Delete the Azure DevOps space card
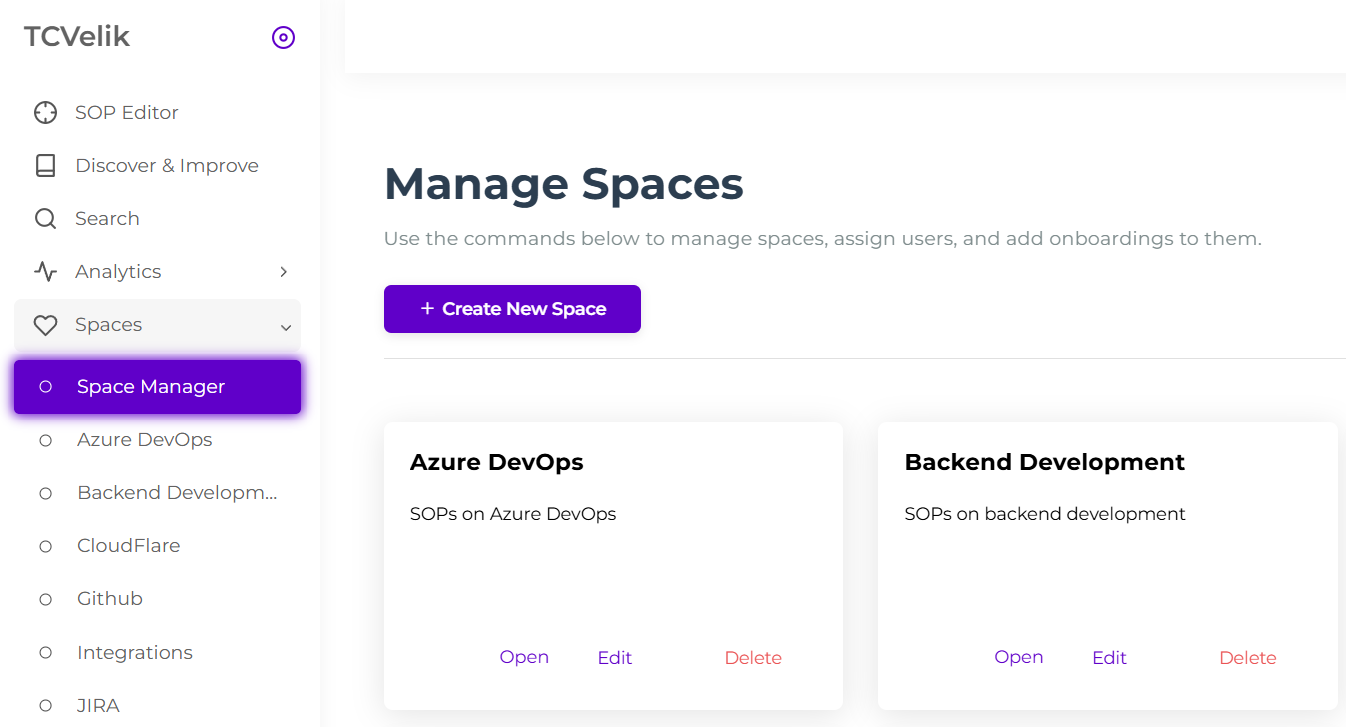This screenshot has height=727, width=1346. [753, 658]
